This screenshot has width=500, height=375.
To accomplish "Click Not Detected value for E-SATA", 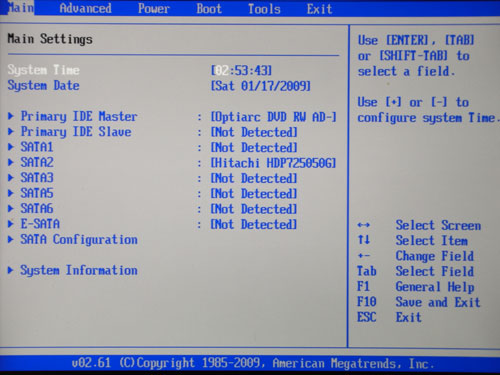I will (x=254, y=224).
